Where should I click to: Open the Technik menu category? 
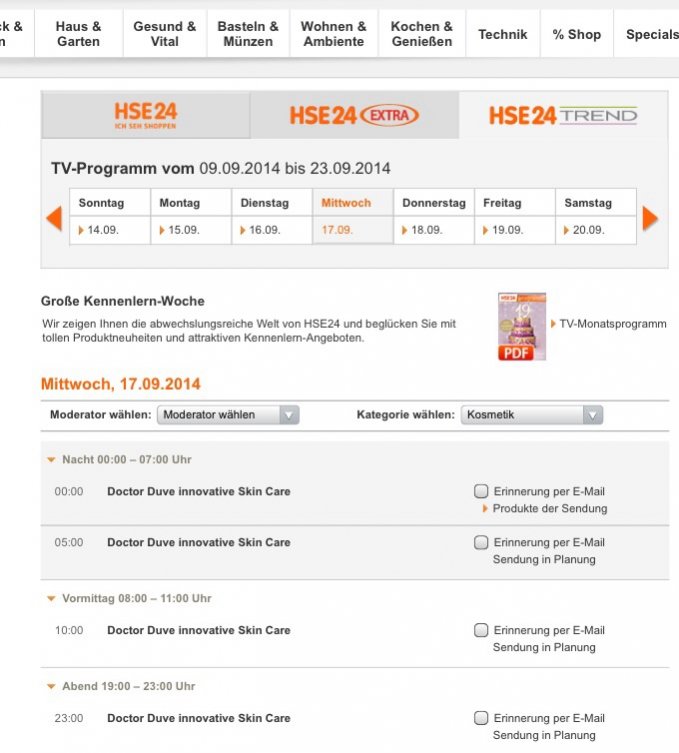pyautogui.click(x=502, y=34)
